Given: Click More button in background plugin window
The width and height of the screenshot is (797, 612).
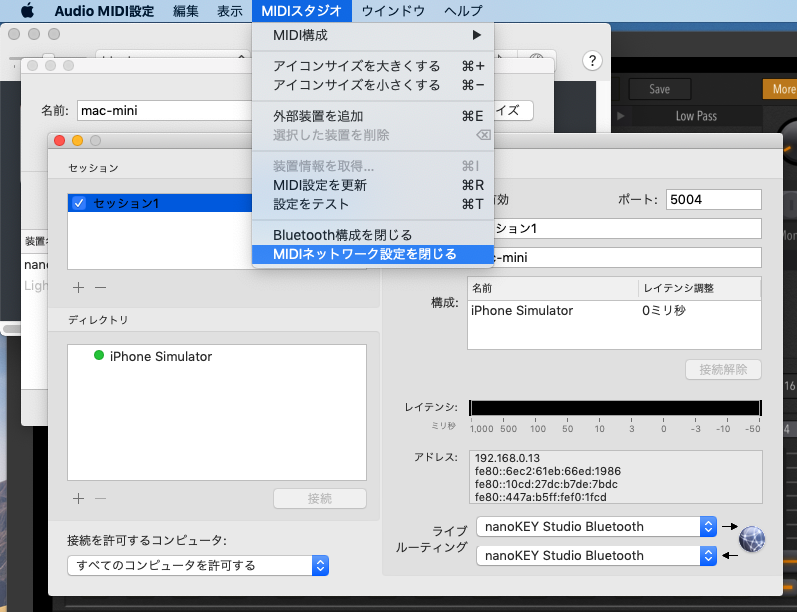Looking at the screenshot, I should pyautogui.click(x=780, y=89).
